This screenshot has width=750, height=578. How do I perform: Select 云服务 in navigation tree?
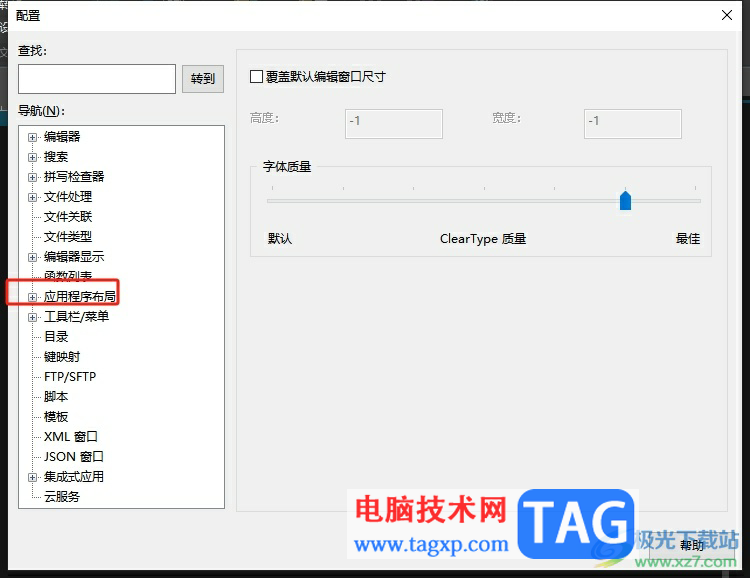pyautogui.click(x=62, y=497)
